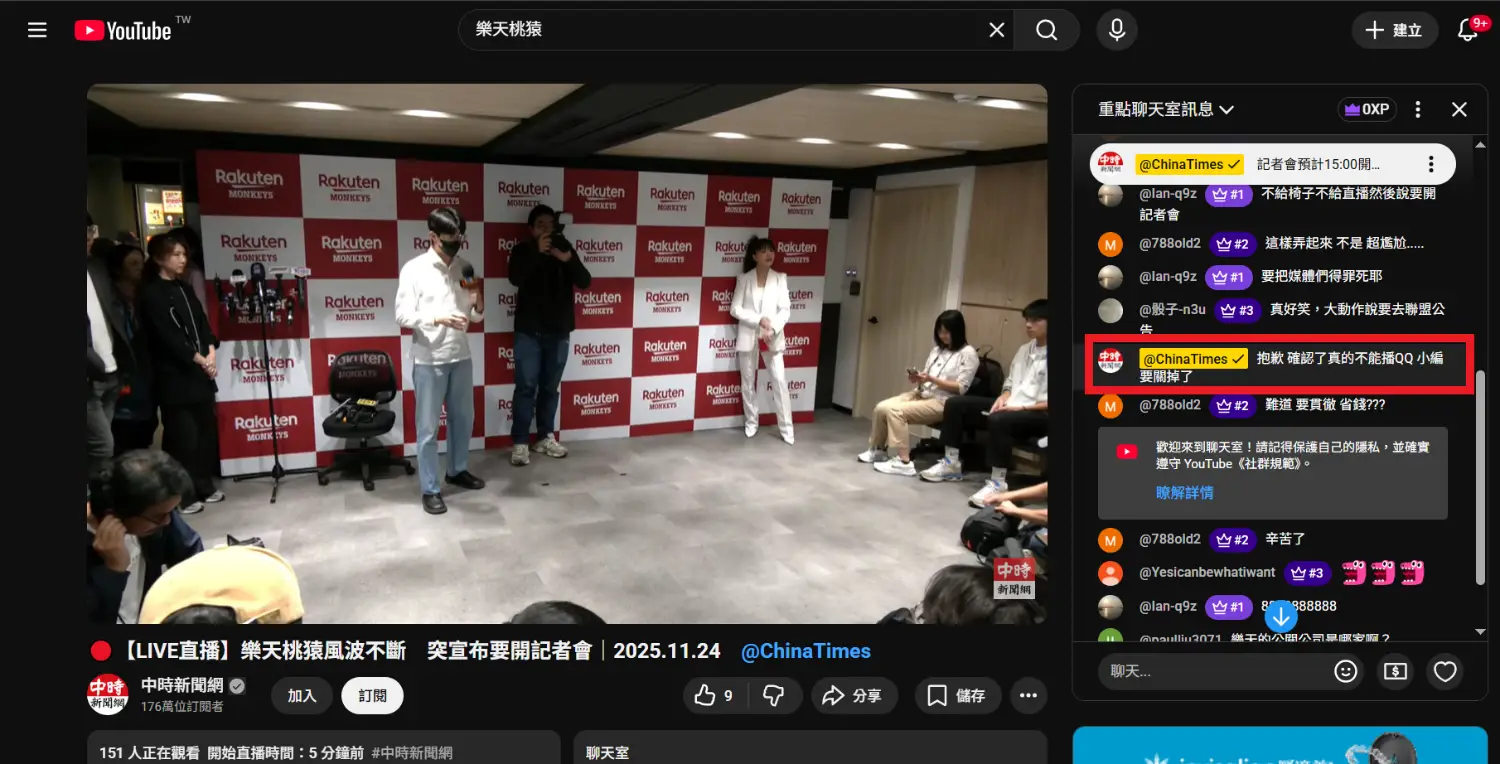Open Super Chat dollar icon
The image size is (1500, 764).
click(1395, 672)
